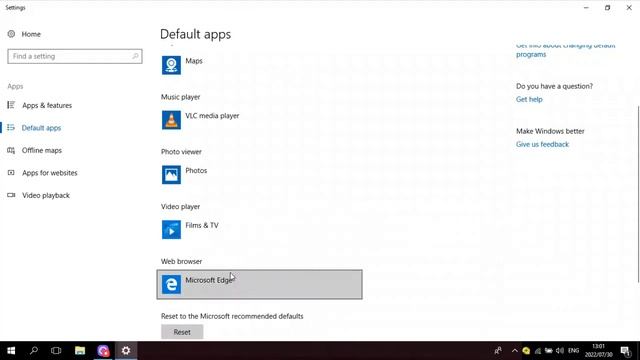Image resolution: width=640 pixels, height=360 pixels.
Task: Click the Default apps sidebar icon
Action: (11, 128)
